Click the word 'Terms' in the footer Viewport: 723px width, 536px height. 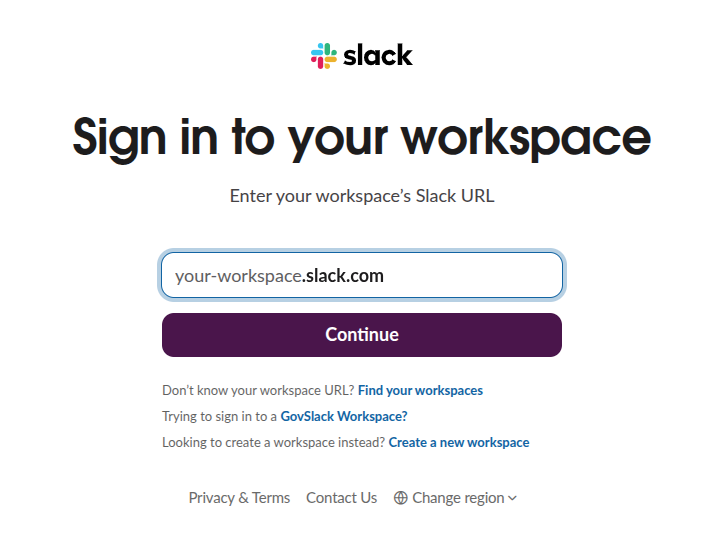(x=271, y=498)
